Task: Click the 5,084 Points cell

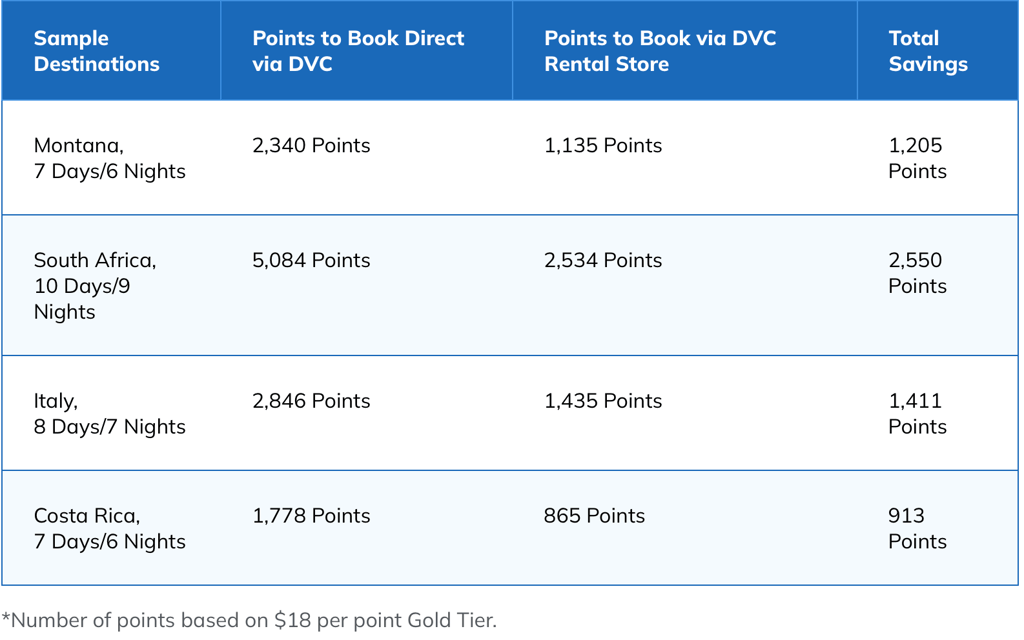Action: point(311,261)
